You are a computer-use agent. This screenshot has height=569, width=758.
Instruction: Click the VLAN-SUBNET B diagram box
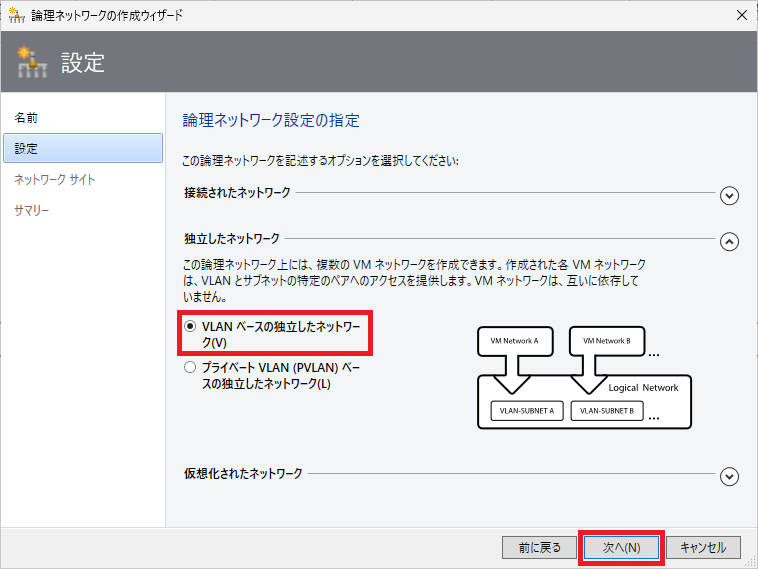(x=607, y=411)
